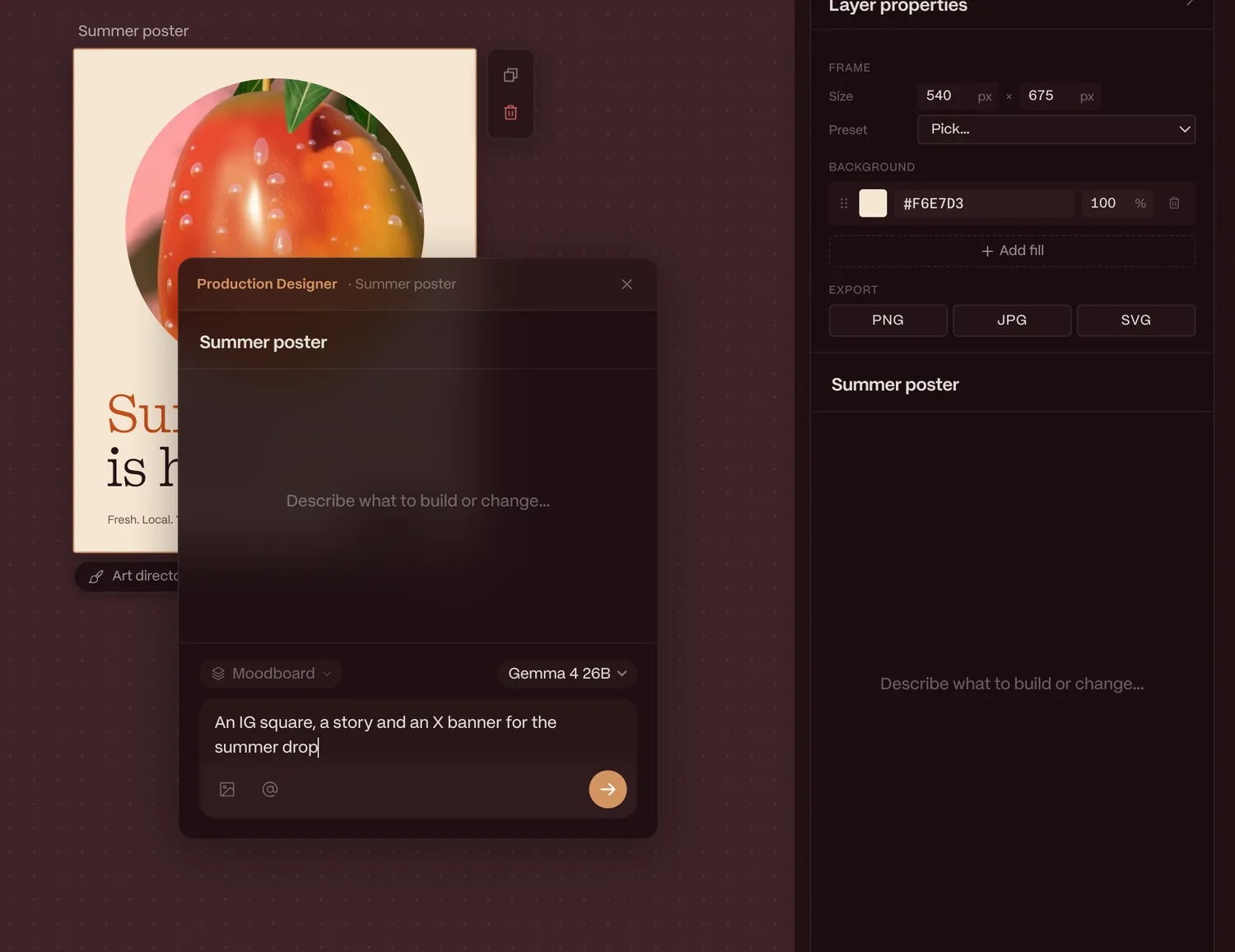The width and height of the screenshot is (1235, 952).
Task: Remove the background fill with trash icon
Action: coord(1174,203)
